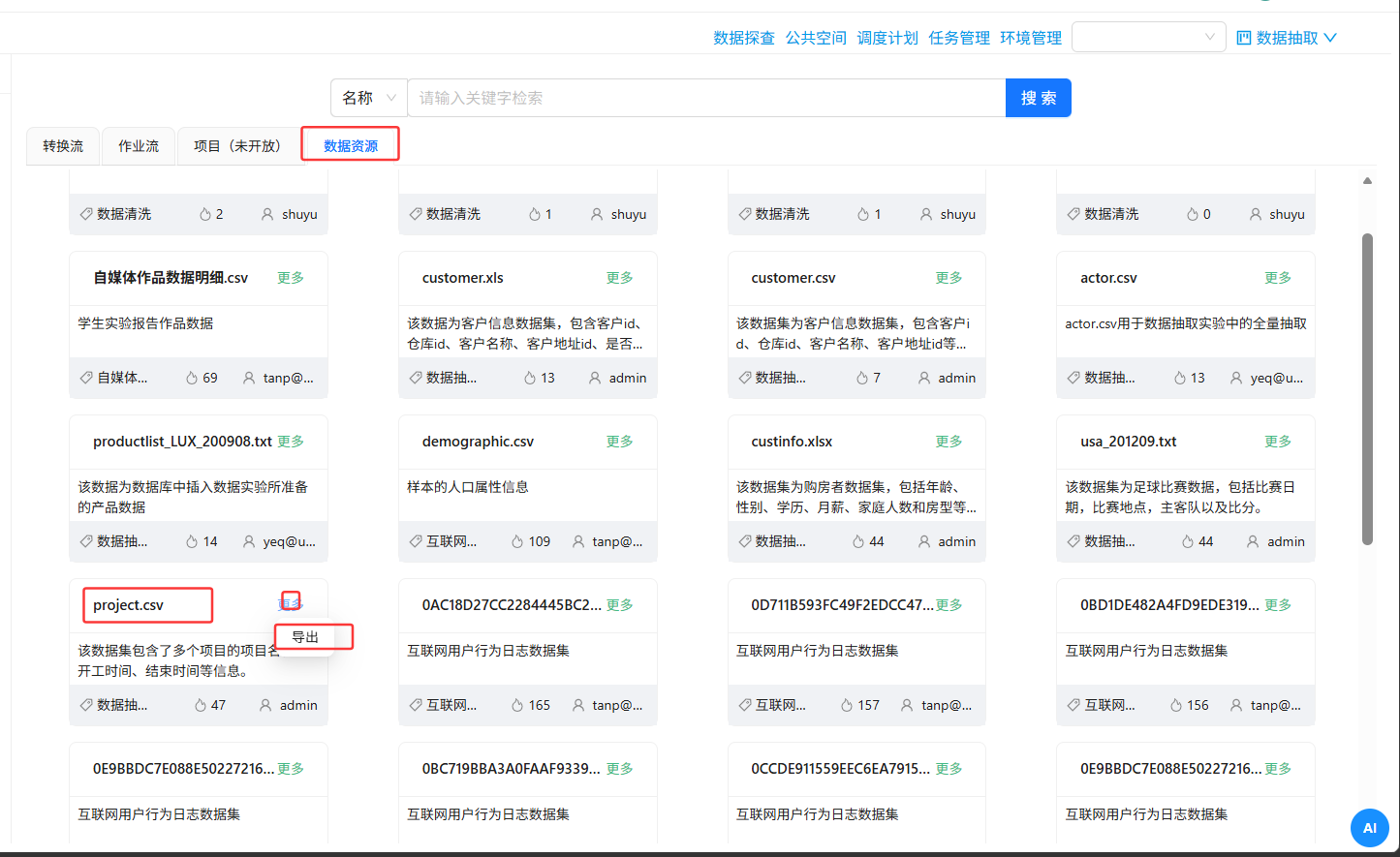Open the productlist_LUX_200908.txt dataset title
Screen dimensions: 1400x857
(182, 442)
